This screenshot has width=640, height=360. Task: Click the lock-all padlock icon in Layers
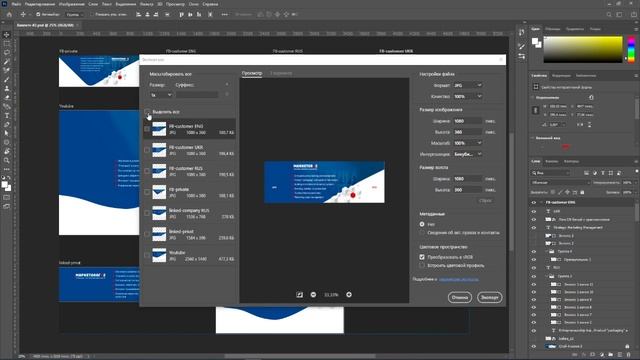click(x=582, y=192)
